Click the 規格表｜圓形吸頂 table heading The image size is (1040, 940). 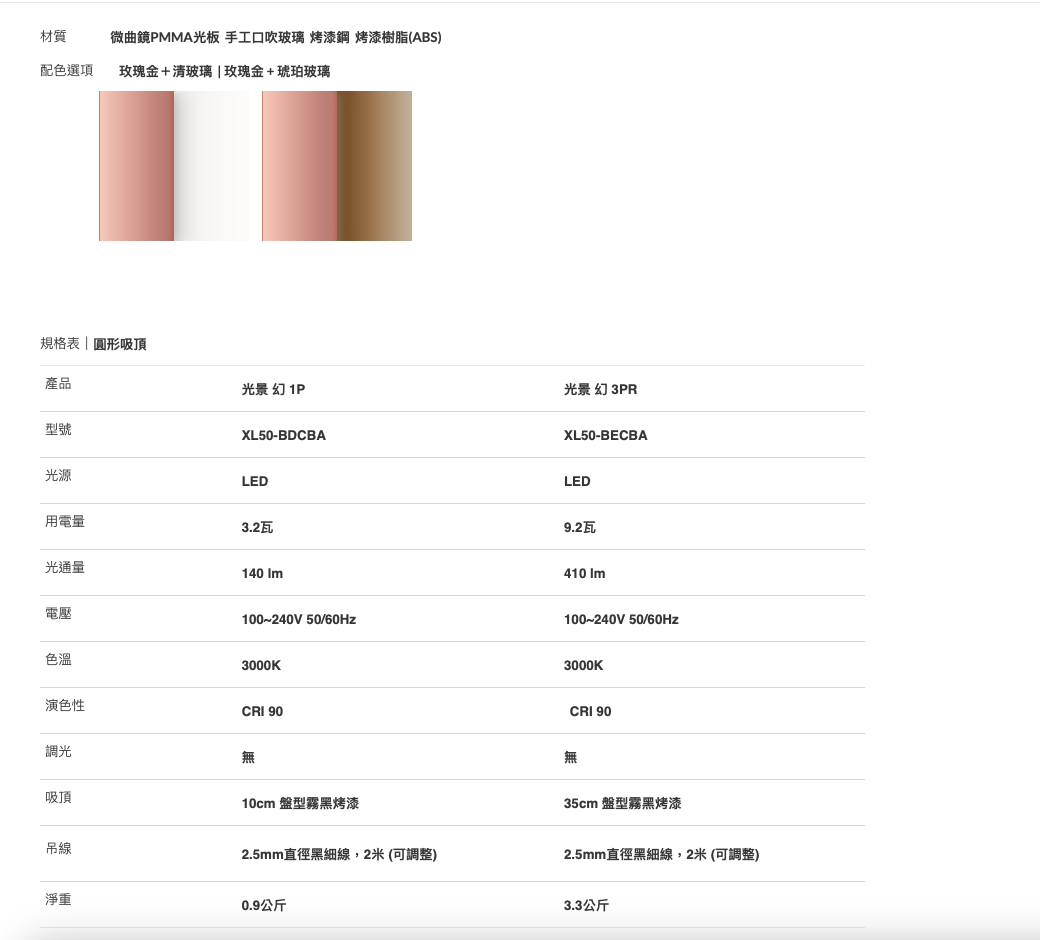(x=93, y=344)
